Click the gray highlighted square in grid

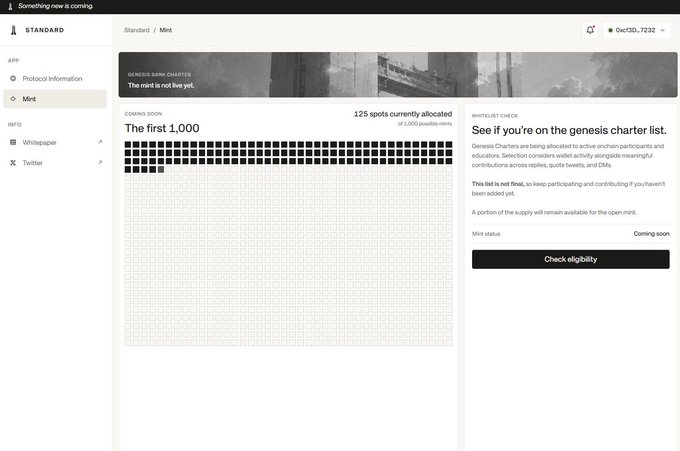[161, 170]
